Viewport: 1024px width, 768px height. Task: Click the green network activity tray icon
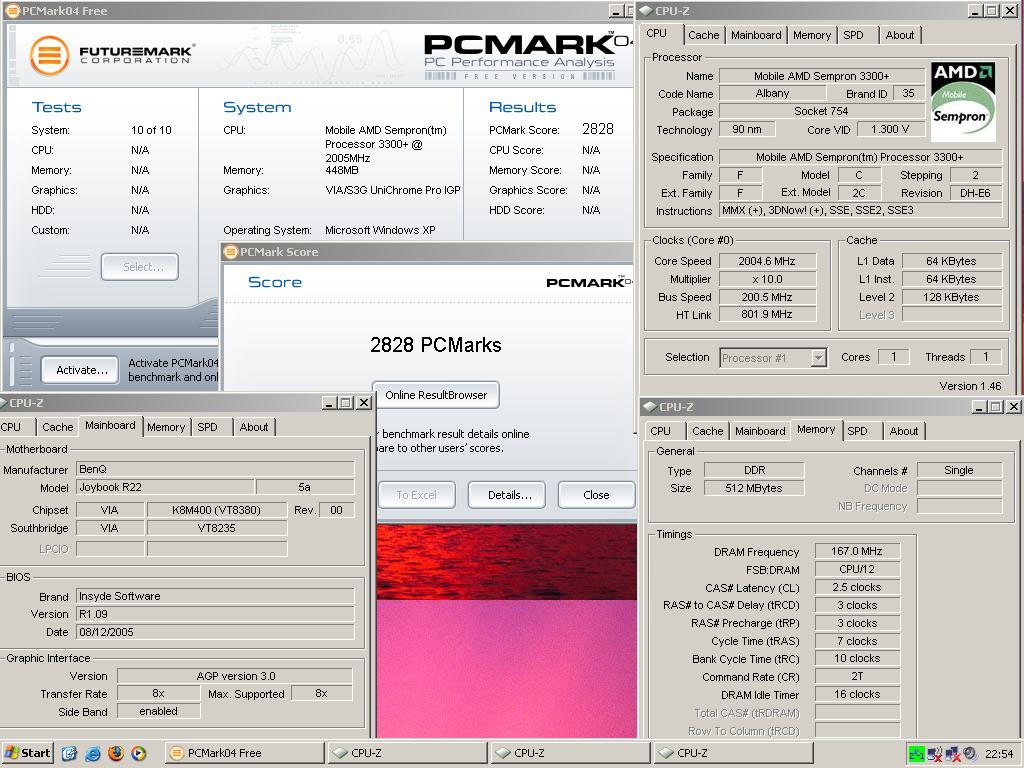pyautogui.click(x=916, y=754)
